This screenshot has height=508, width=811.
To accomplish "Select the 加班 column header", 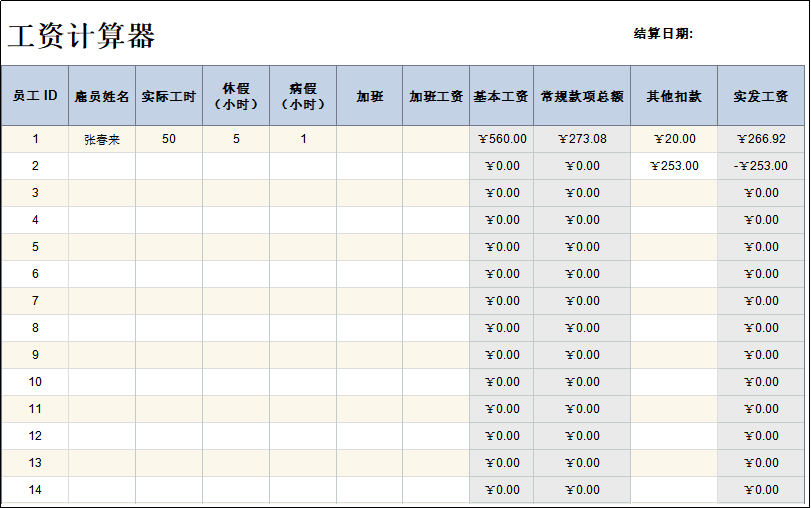I will click(x=369, y=96).
